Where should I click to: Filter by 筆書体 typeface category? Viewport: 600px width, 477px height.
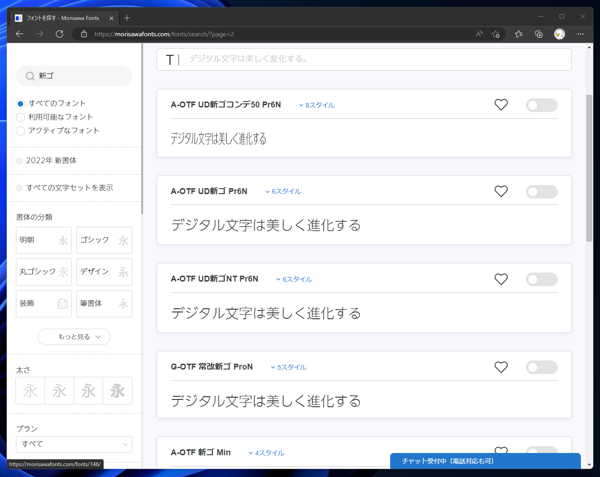pyautogui.click(x=104, y=304)
